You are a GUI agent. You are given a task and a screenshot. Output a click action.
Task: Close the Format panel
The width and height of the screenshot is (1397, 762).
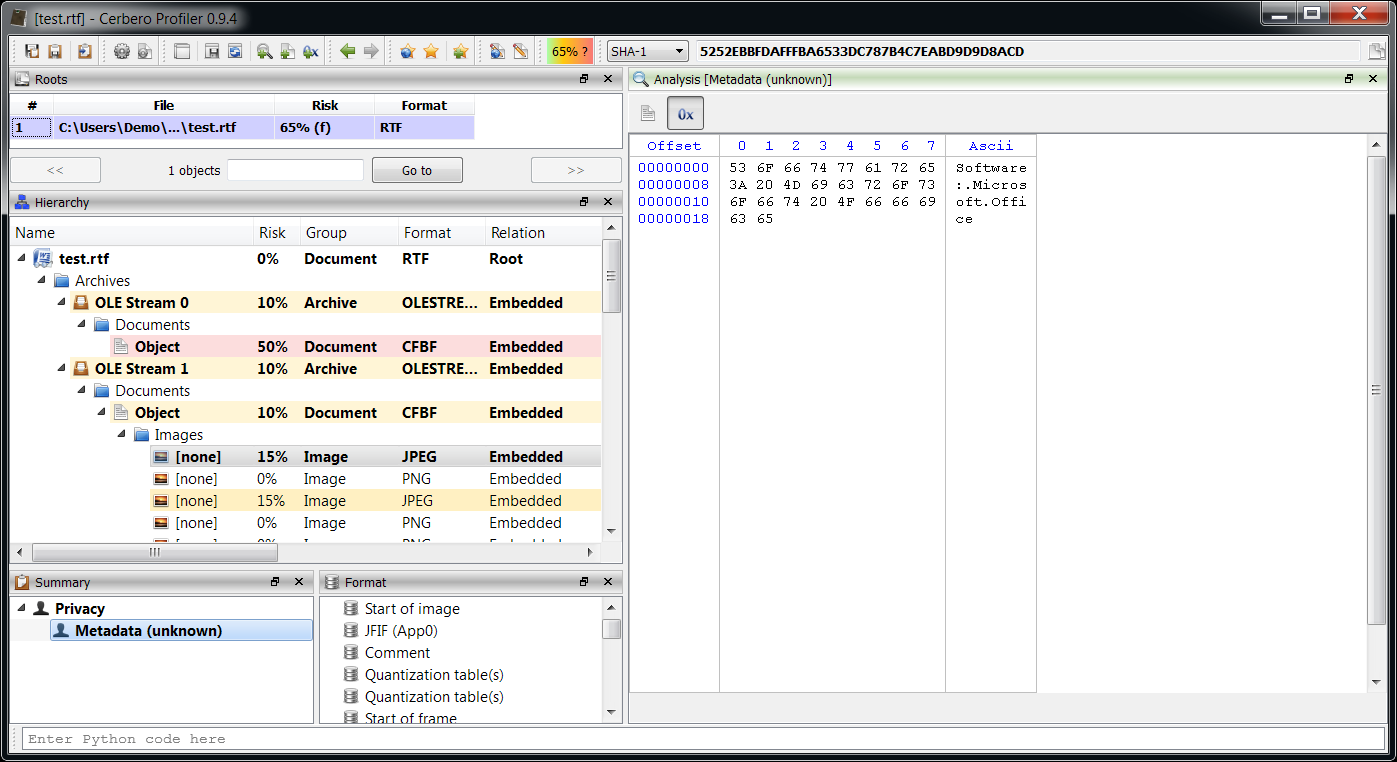(608, 582)
